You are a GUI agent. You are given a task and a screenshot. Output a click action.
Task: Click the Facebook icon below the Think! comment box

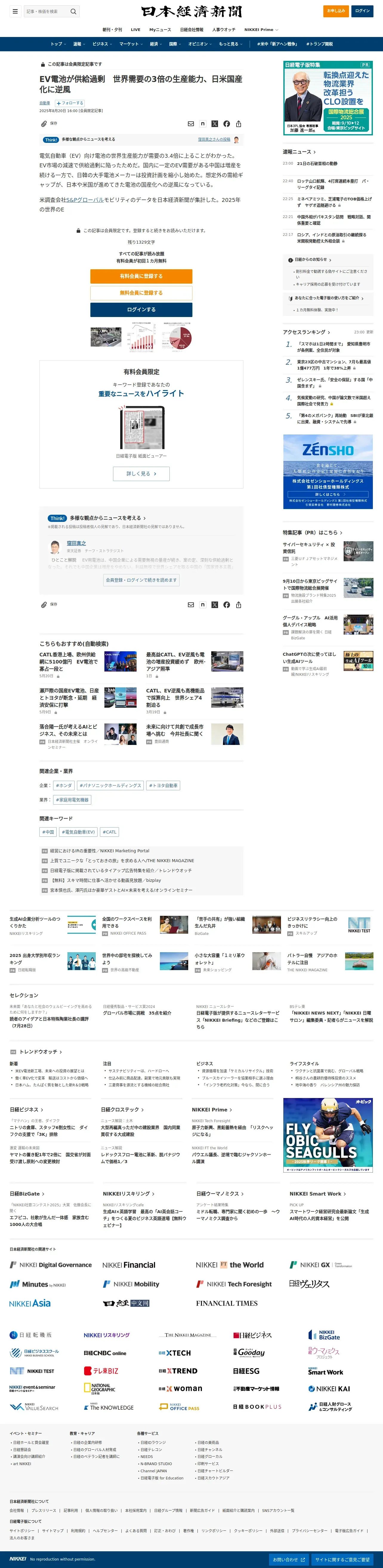tap(226, 604)
